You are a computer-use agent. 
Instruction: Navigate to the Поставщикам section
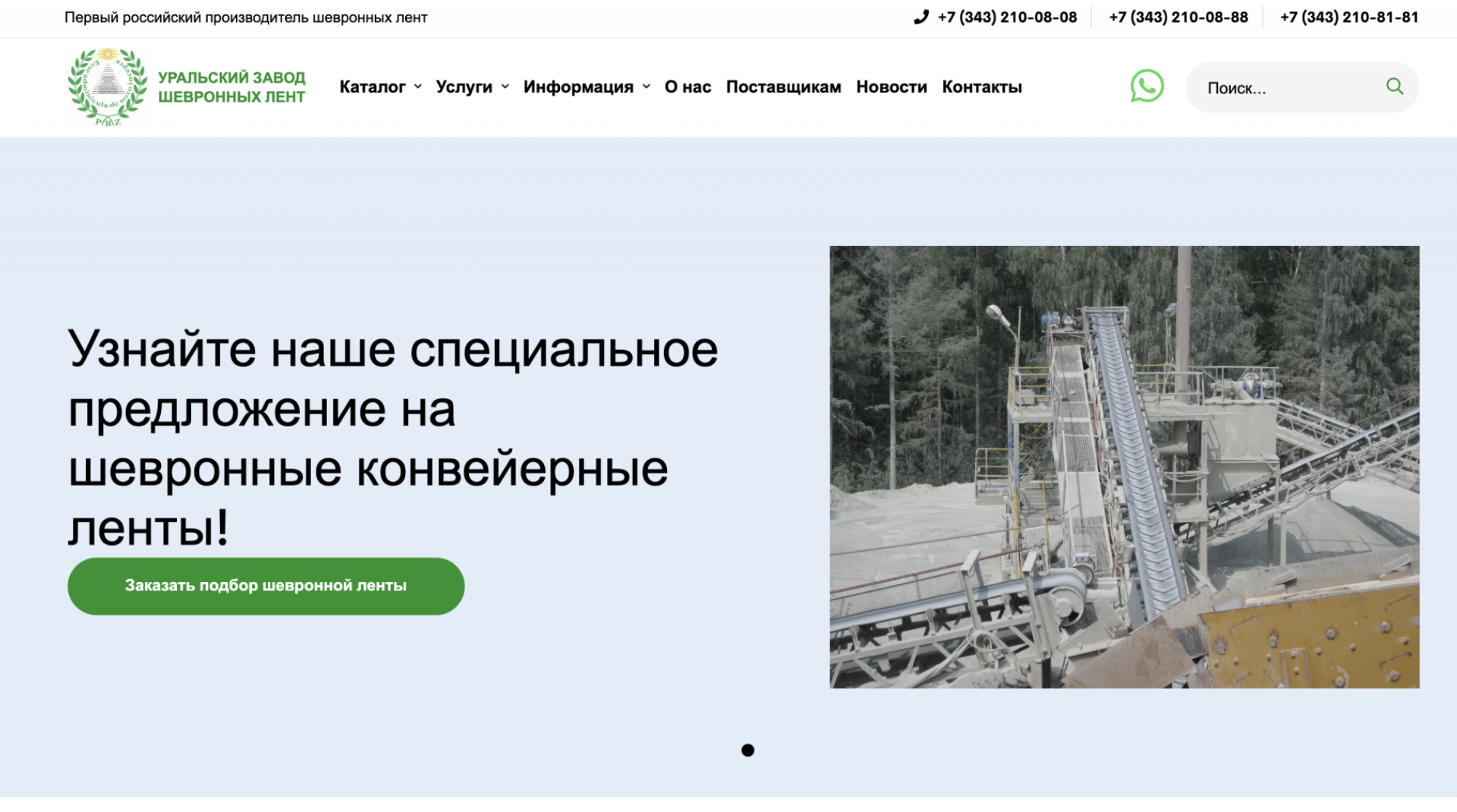pos(783,87)
